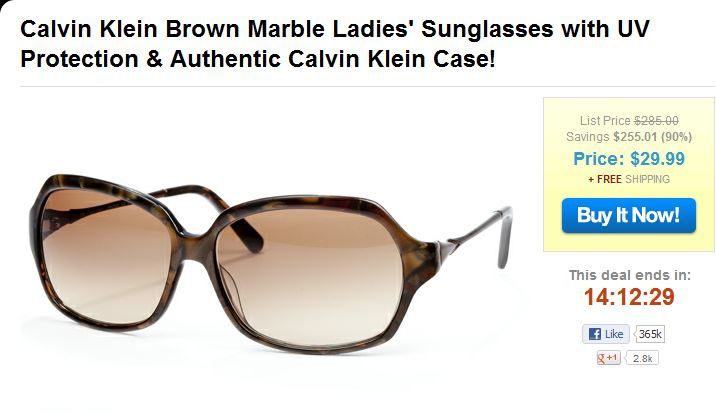Click the 'This deal ends in:' label
This screenshot has height=414, width=716.
[x=630, y=275]
